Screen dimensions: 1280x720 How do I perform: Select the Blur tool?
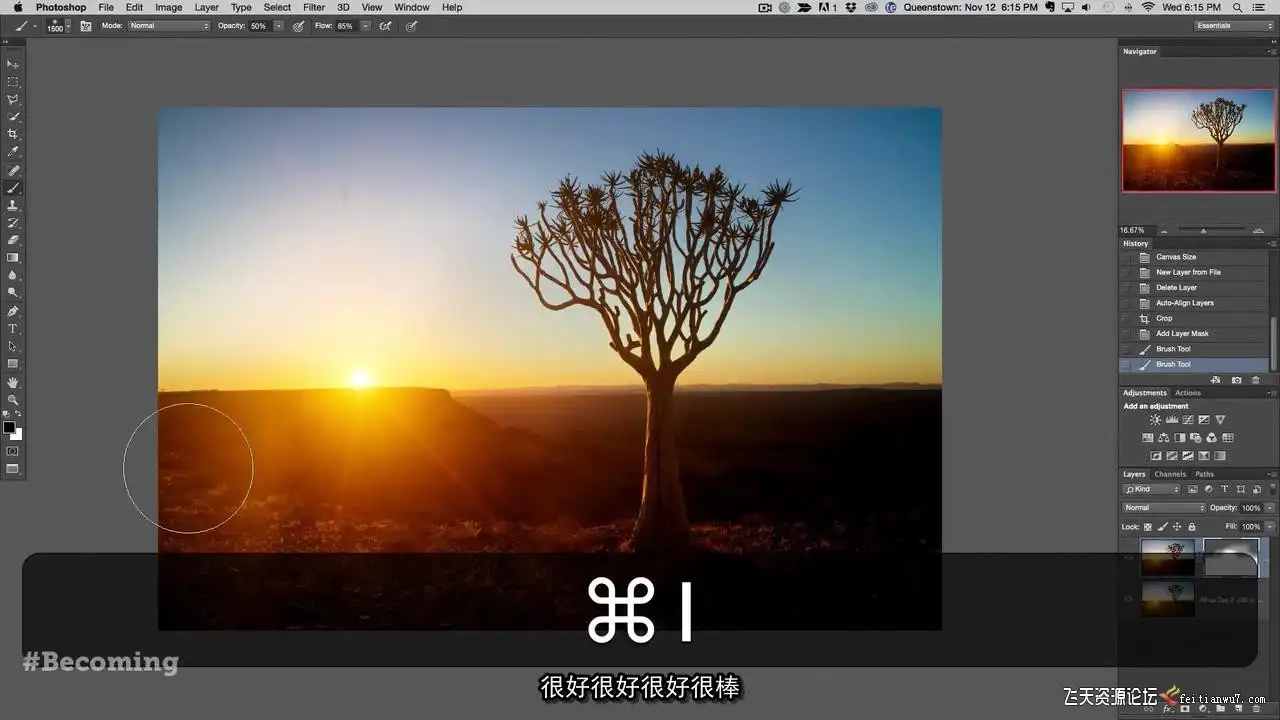pyautogui.click(x=13, y=275)
